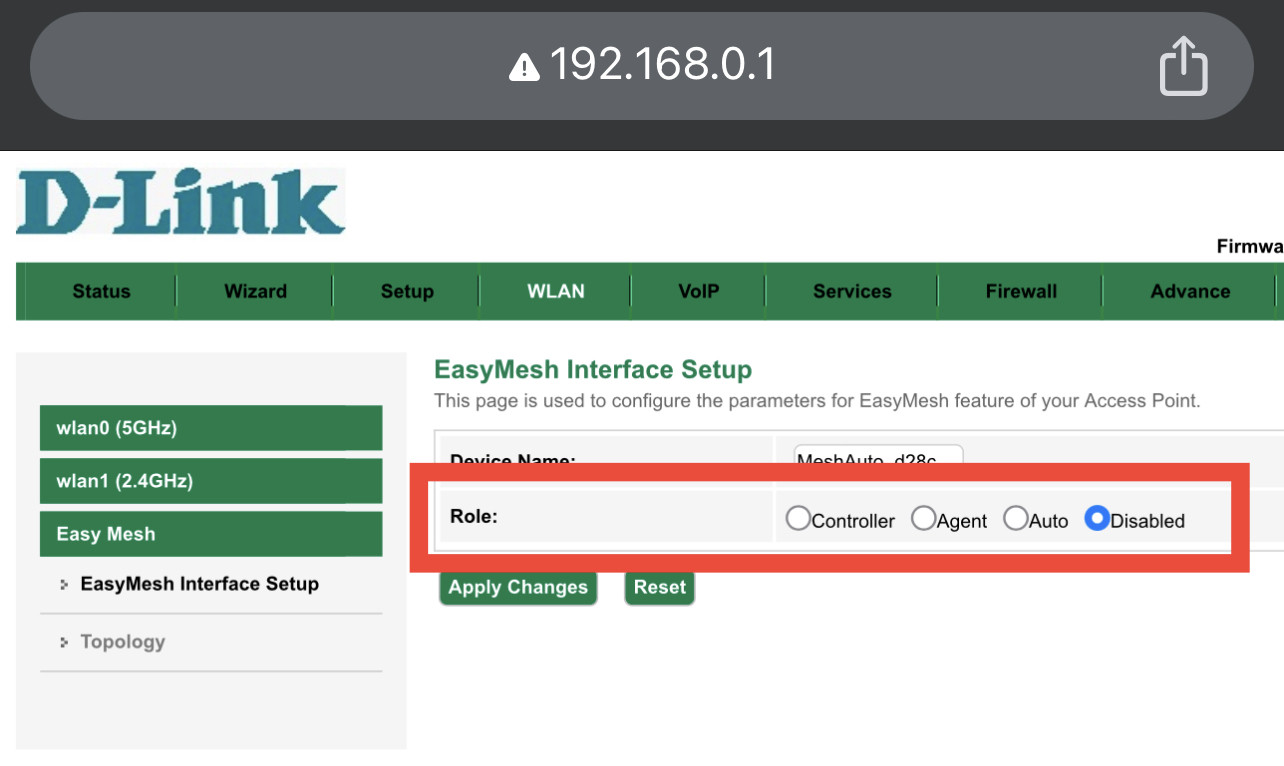Select the Agent role radio button

pos(923,519)
